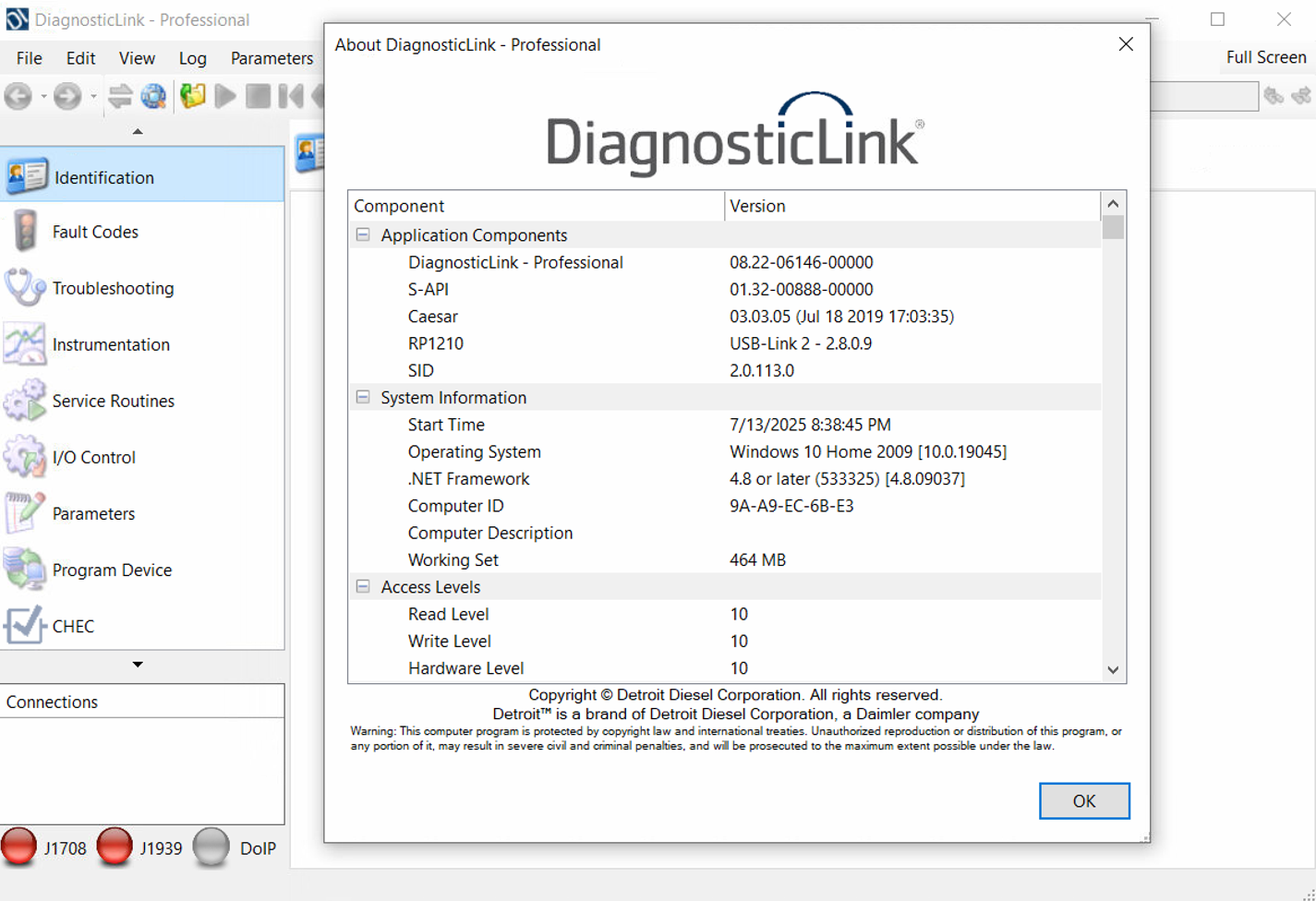
Task: Open the CHEC panel
Action: 73,626
